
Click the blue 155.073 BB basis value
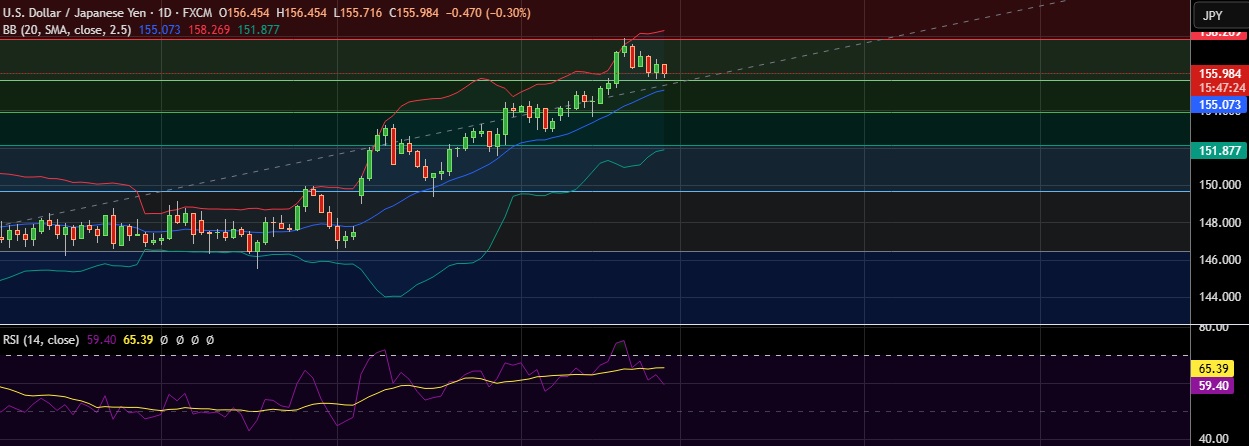click(158, 30)
